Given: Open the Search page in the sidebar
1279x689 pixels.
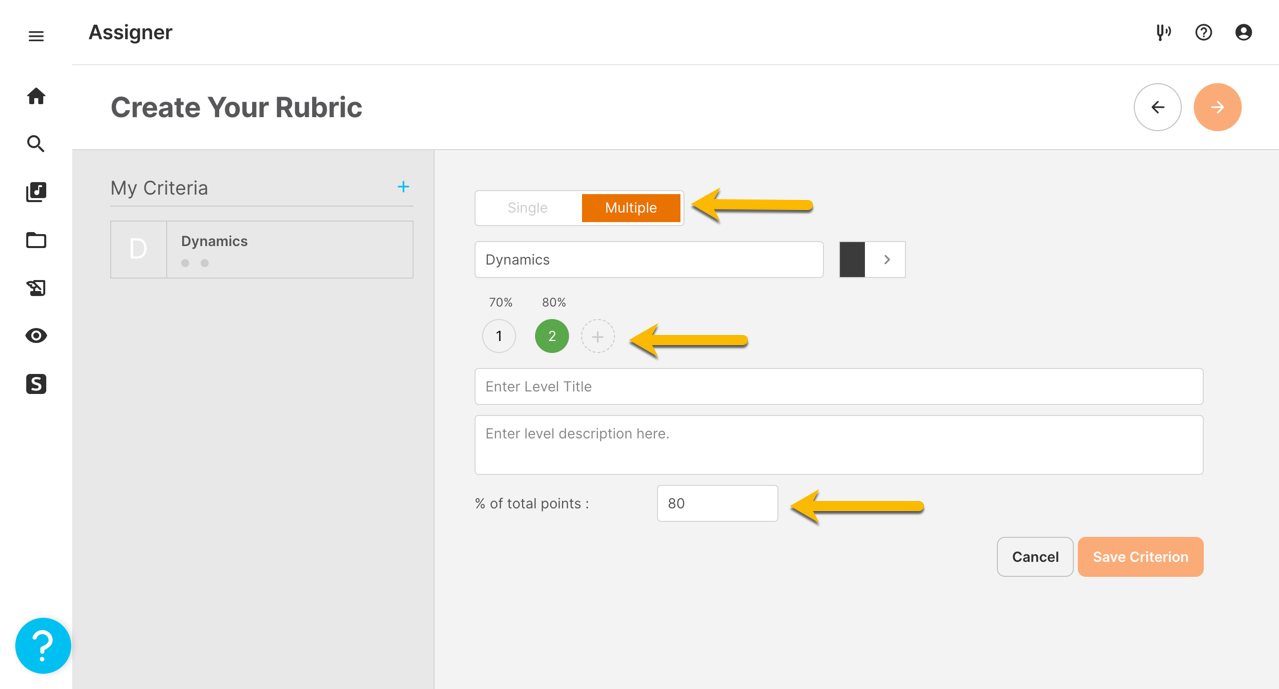Looking at the screenshot, I should (36, 144).
